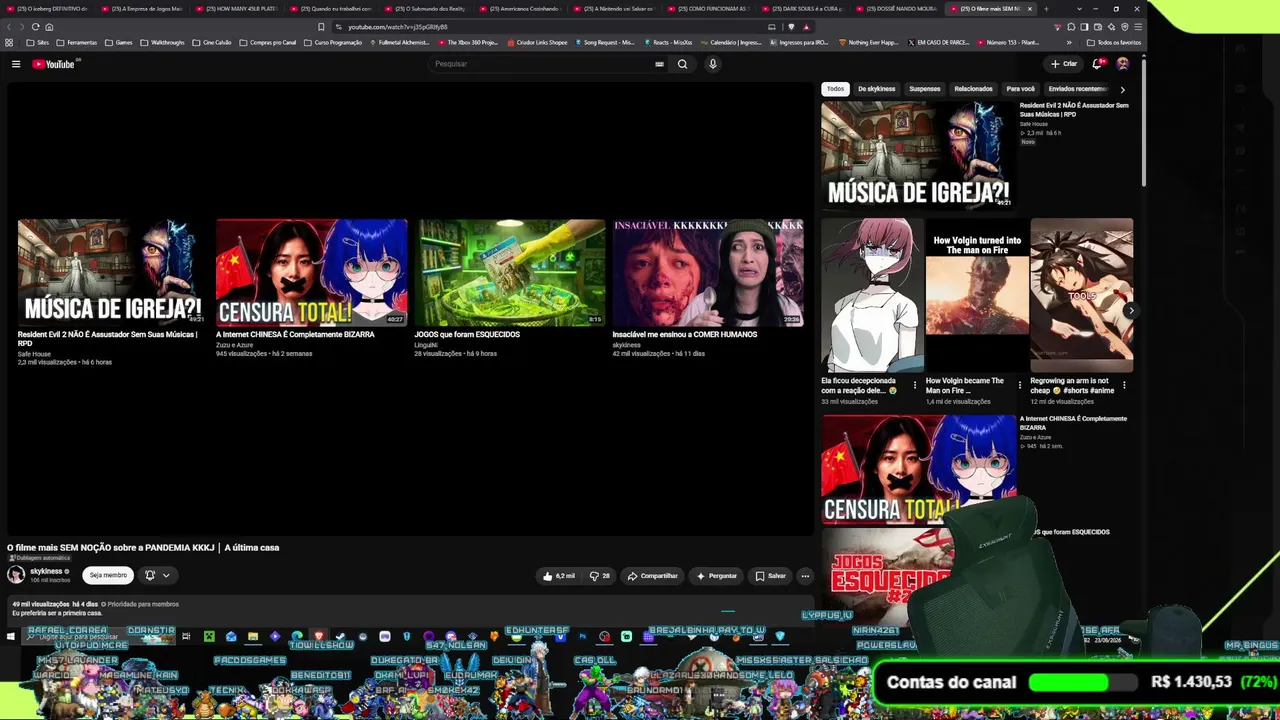1280x720 pixels.
Task: Open JOGOS que foram ESQUECIDOS end-screen thumbnail
Action: [511, 272]
